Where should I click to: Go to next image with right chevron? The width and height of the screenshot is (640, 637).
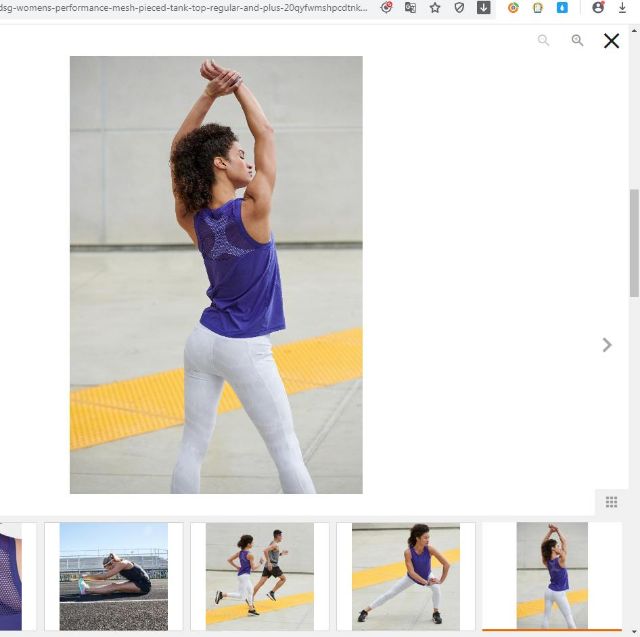click(606, 345)
